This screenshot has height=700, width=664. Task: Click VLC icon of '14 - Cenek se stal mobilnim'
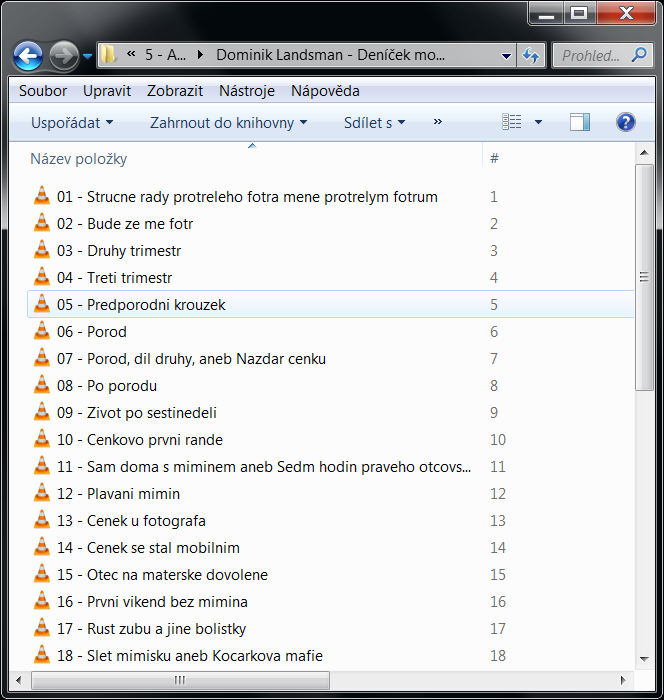click(42, 547)
